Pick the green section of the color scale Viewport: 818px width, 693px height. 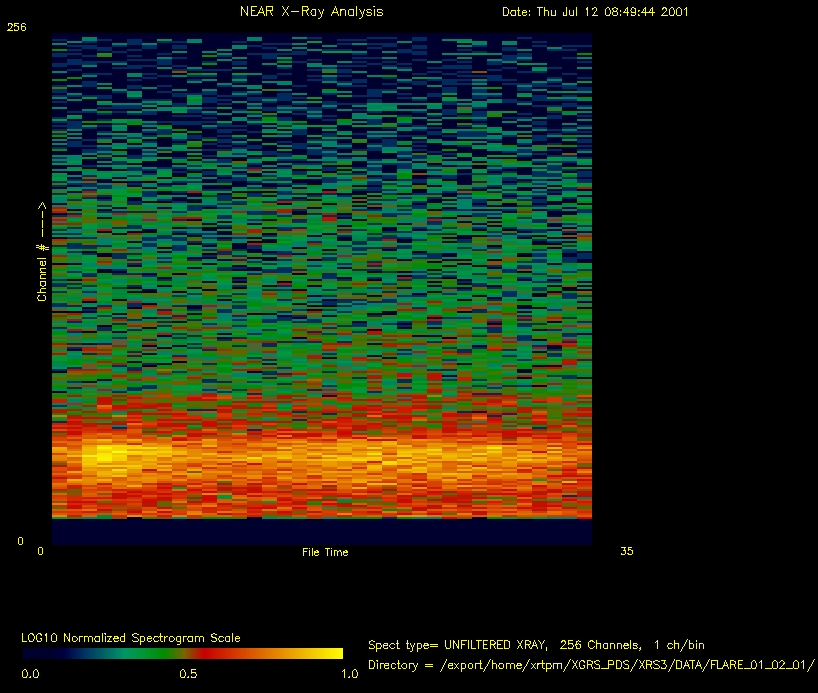pyautogui.click(x=130, y=653)
